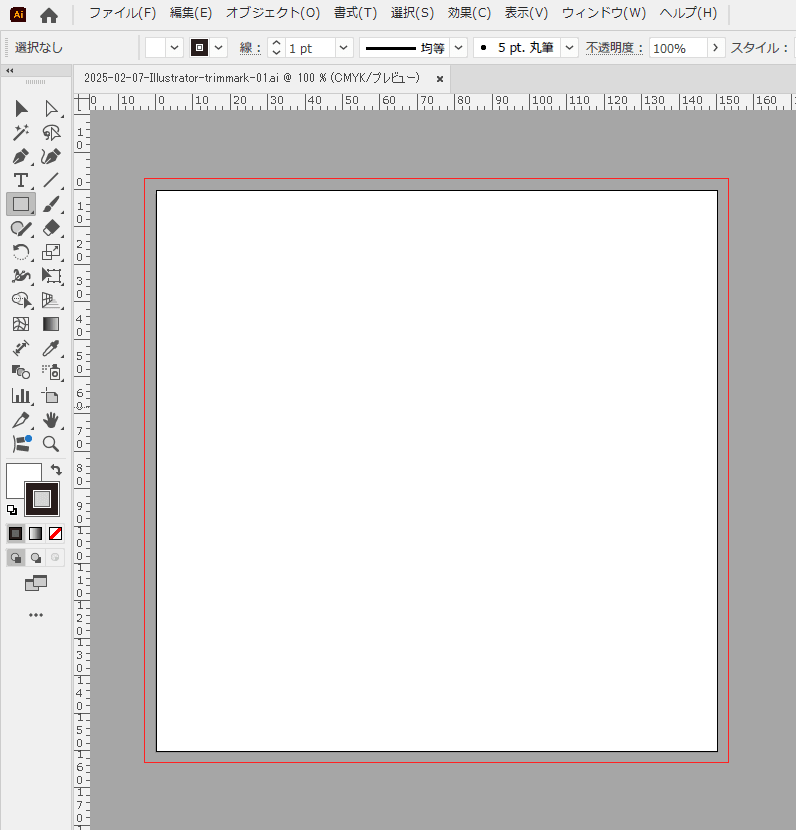
Task: Select the Artboard tool
Action: click(51, 396)
